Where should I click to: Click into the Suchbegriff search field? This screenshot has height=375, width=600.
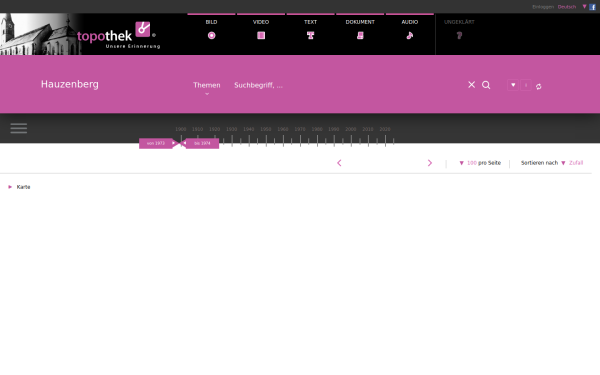344,85
